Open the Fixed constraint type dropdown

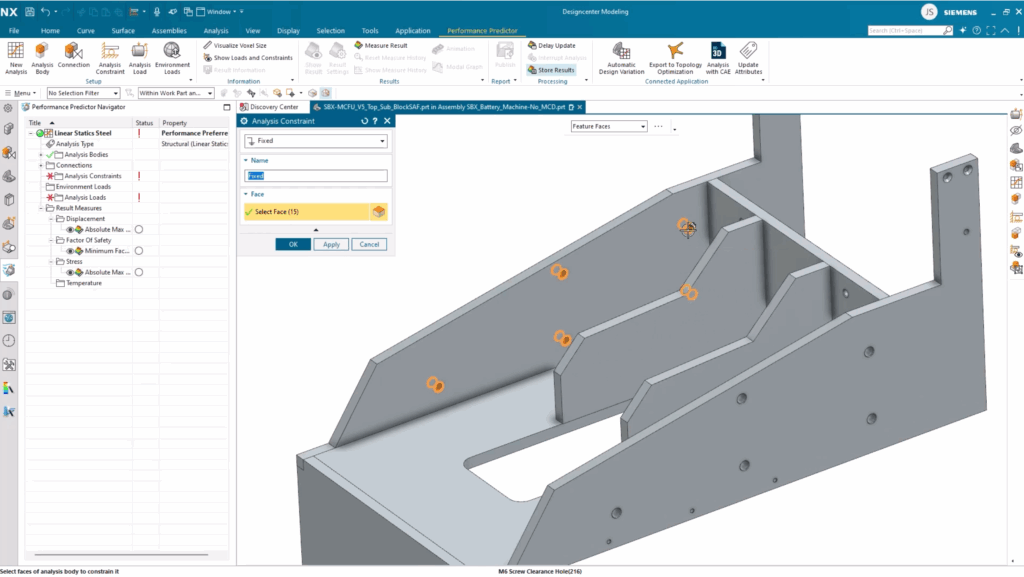(316, 141)
